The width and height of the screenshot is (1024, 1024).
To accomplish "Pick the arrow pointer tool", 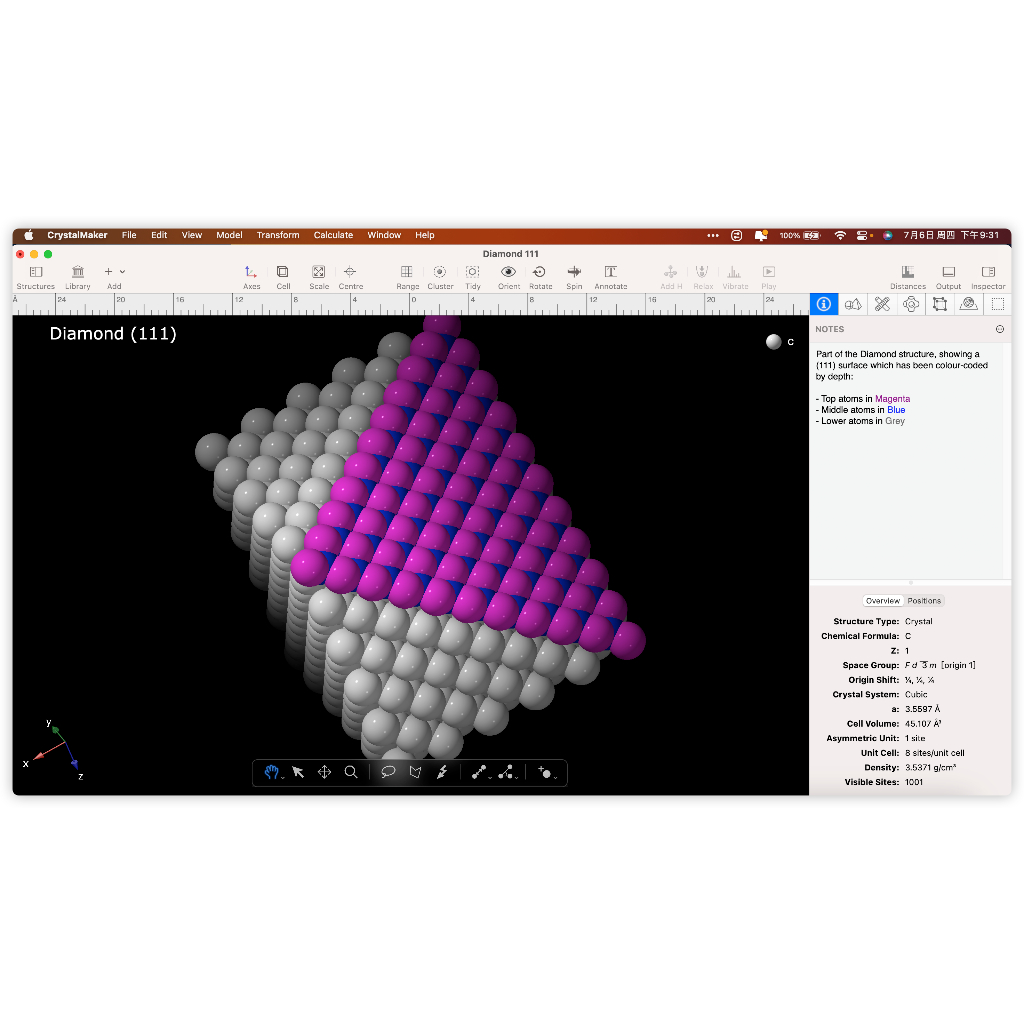I will [298, 772].
